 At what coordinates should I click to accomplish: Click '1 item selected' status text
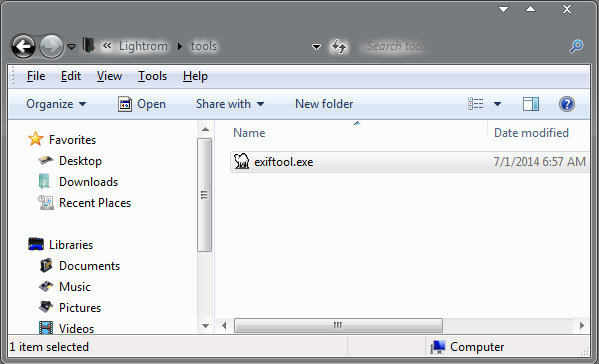coord(49,347)
